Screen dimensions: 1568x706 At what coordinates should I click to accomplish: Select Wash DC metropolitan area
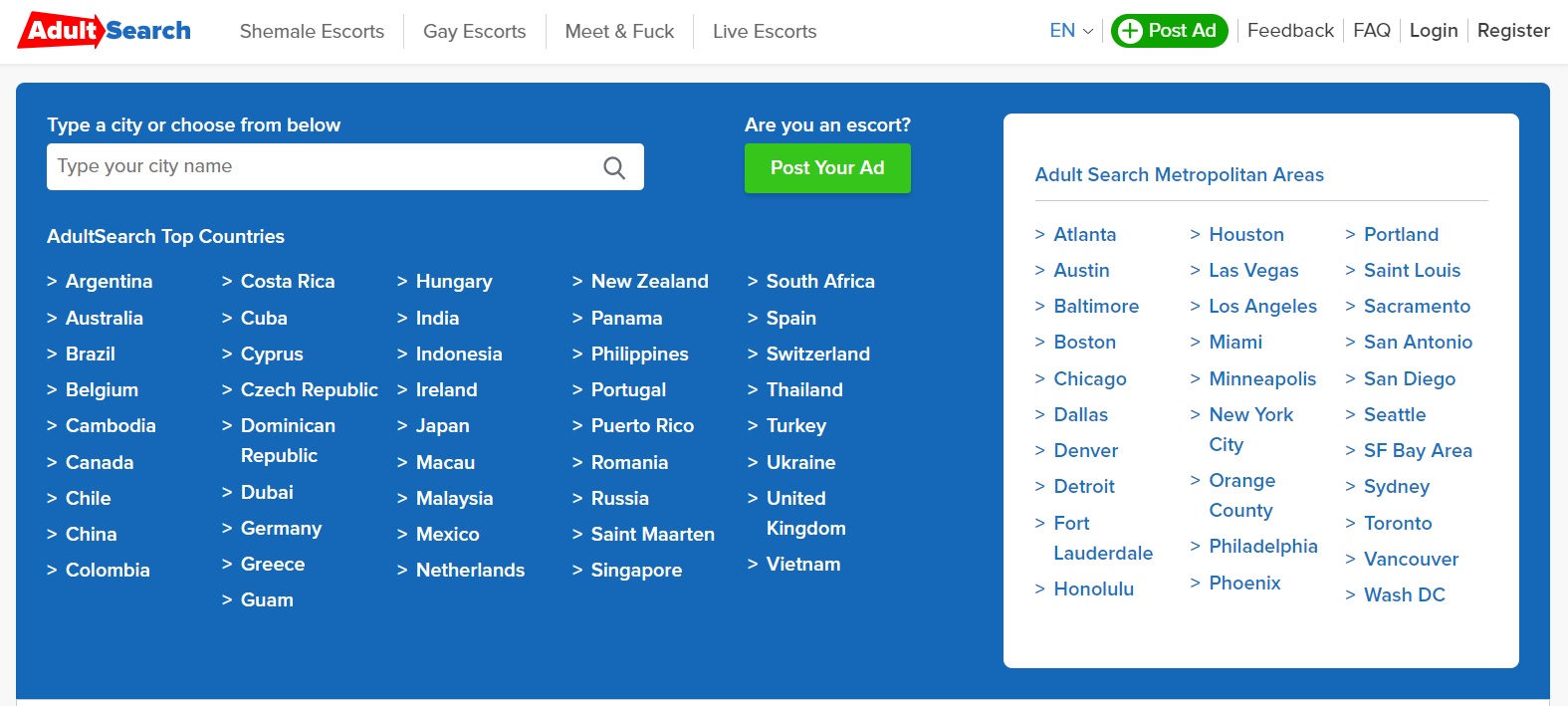pos(1404,594)
